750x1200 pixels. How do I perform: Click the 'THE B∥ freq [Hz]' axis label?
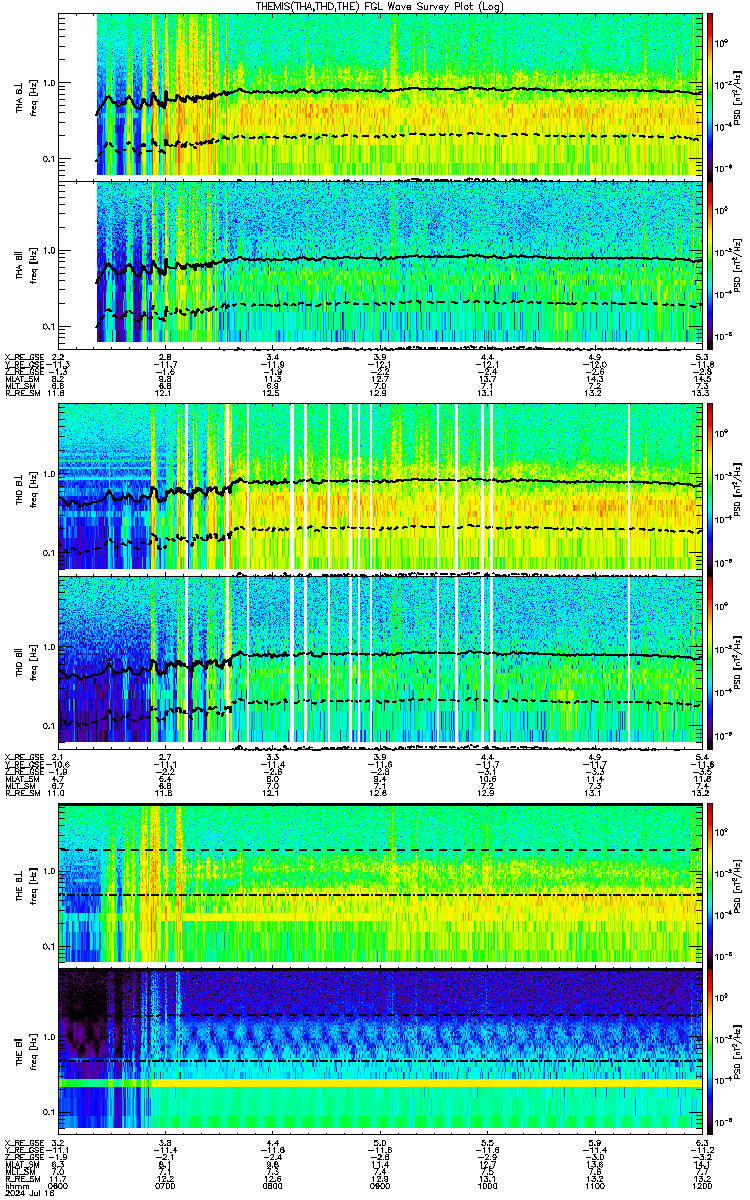24,1051
